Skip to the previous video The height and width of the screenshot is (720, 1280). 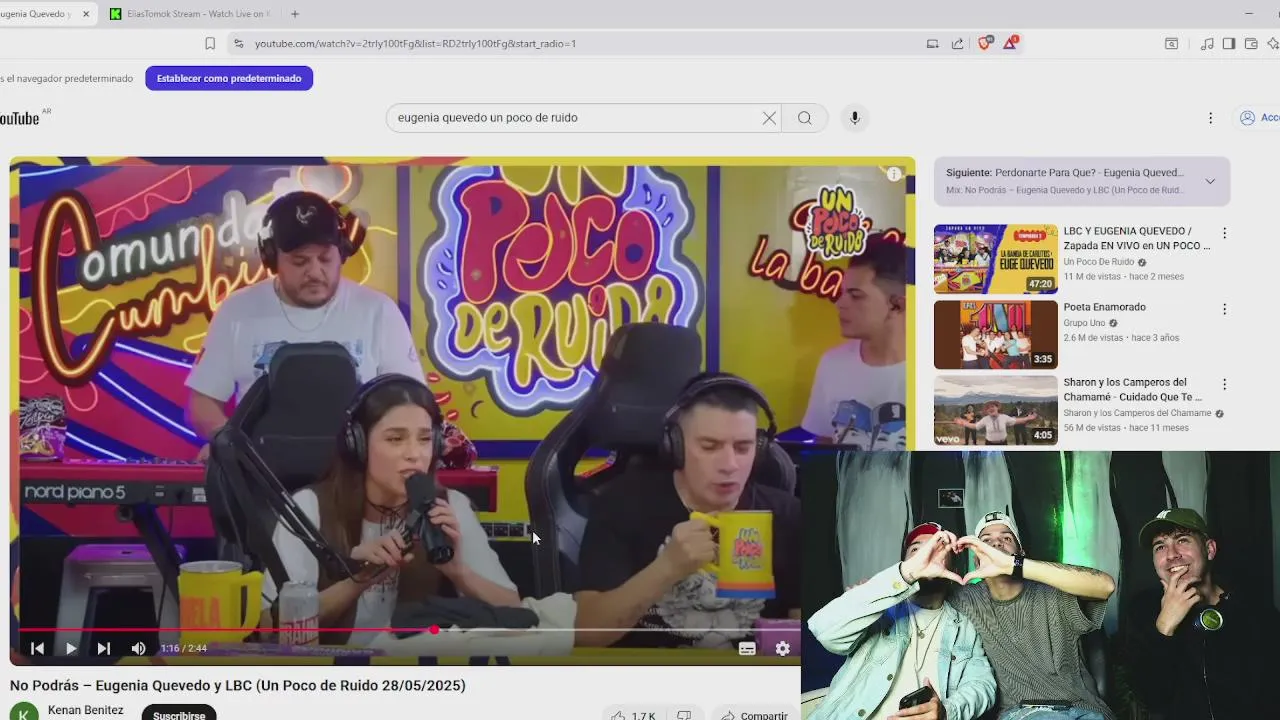coord(37,648)
